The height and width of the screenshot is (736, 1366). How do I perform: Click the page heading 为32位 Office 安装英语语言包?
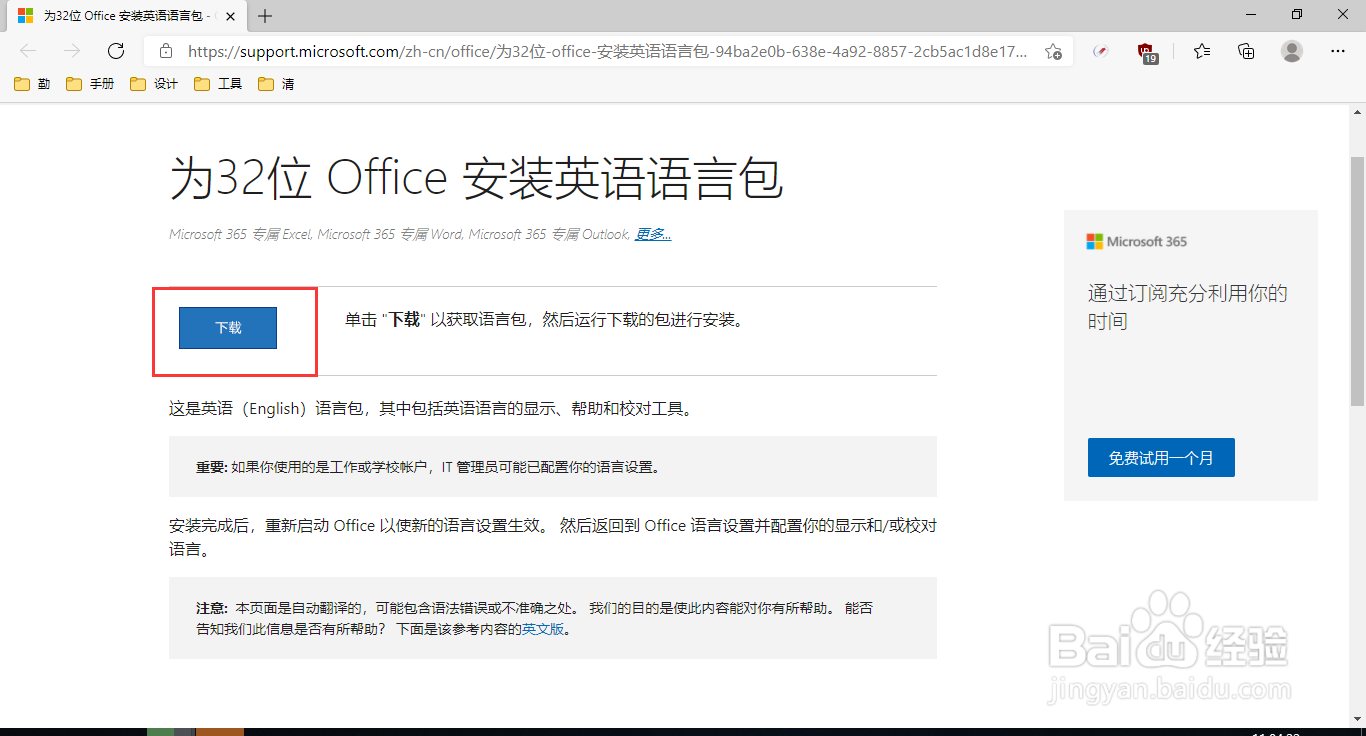coord(475,179)
